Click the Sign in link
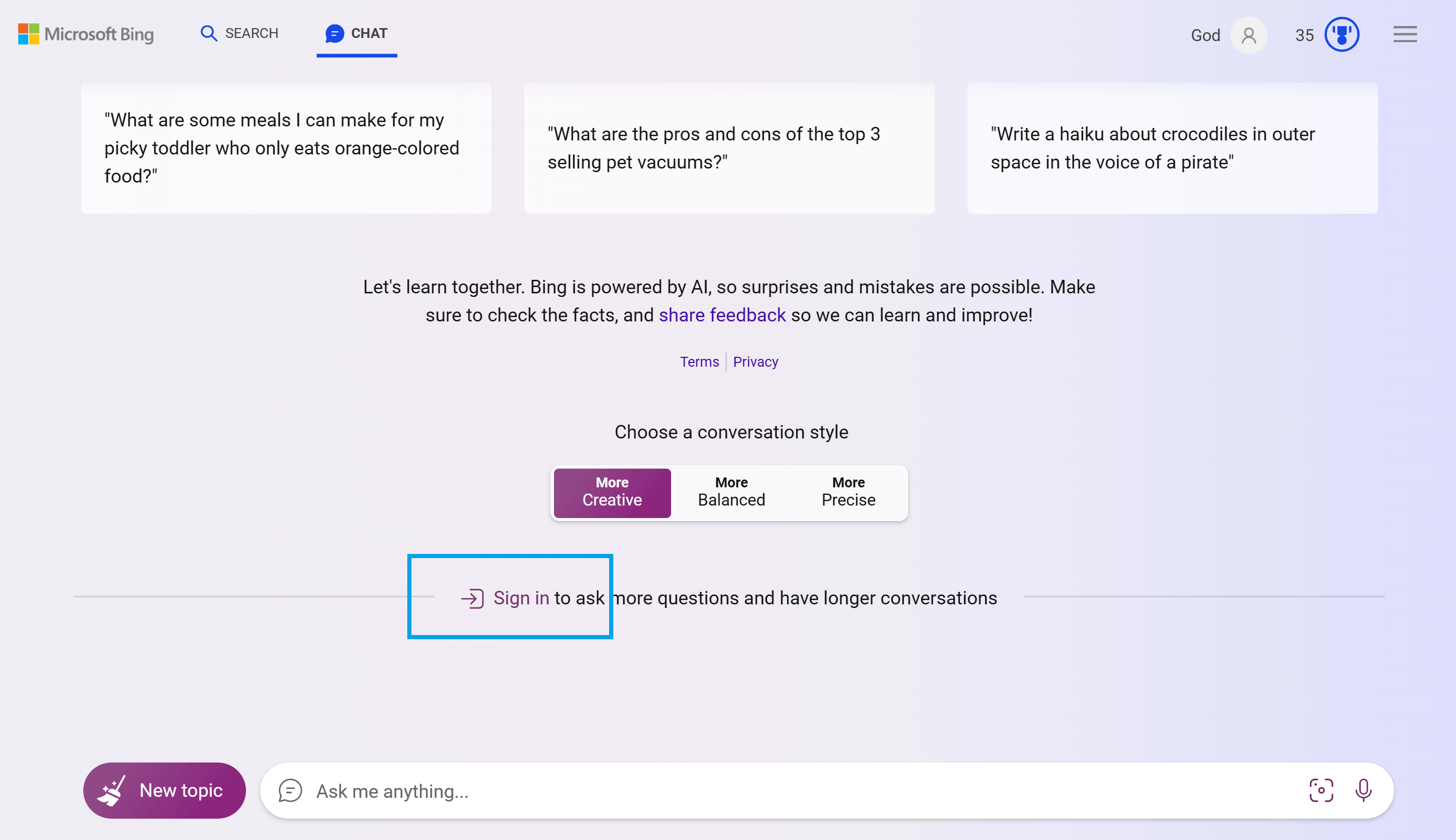 pos(521,598)
